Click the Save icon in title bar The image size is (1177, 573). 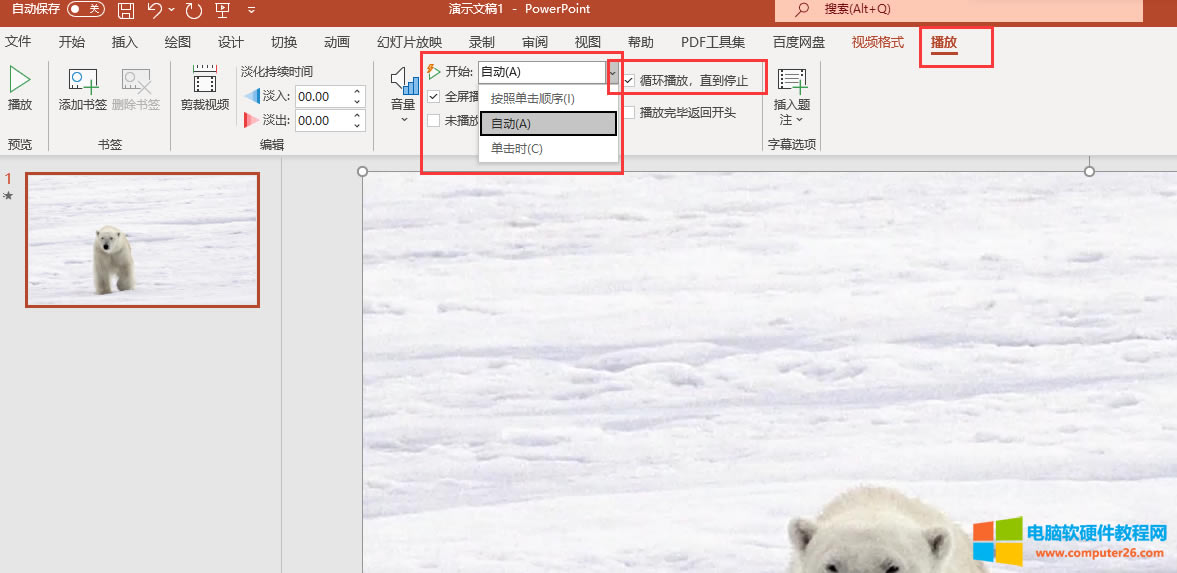point(126,10)
